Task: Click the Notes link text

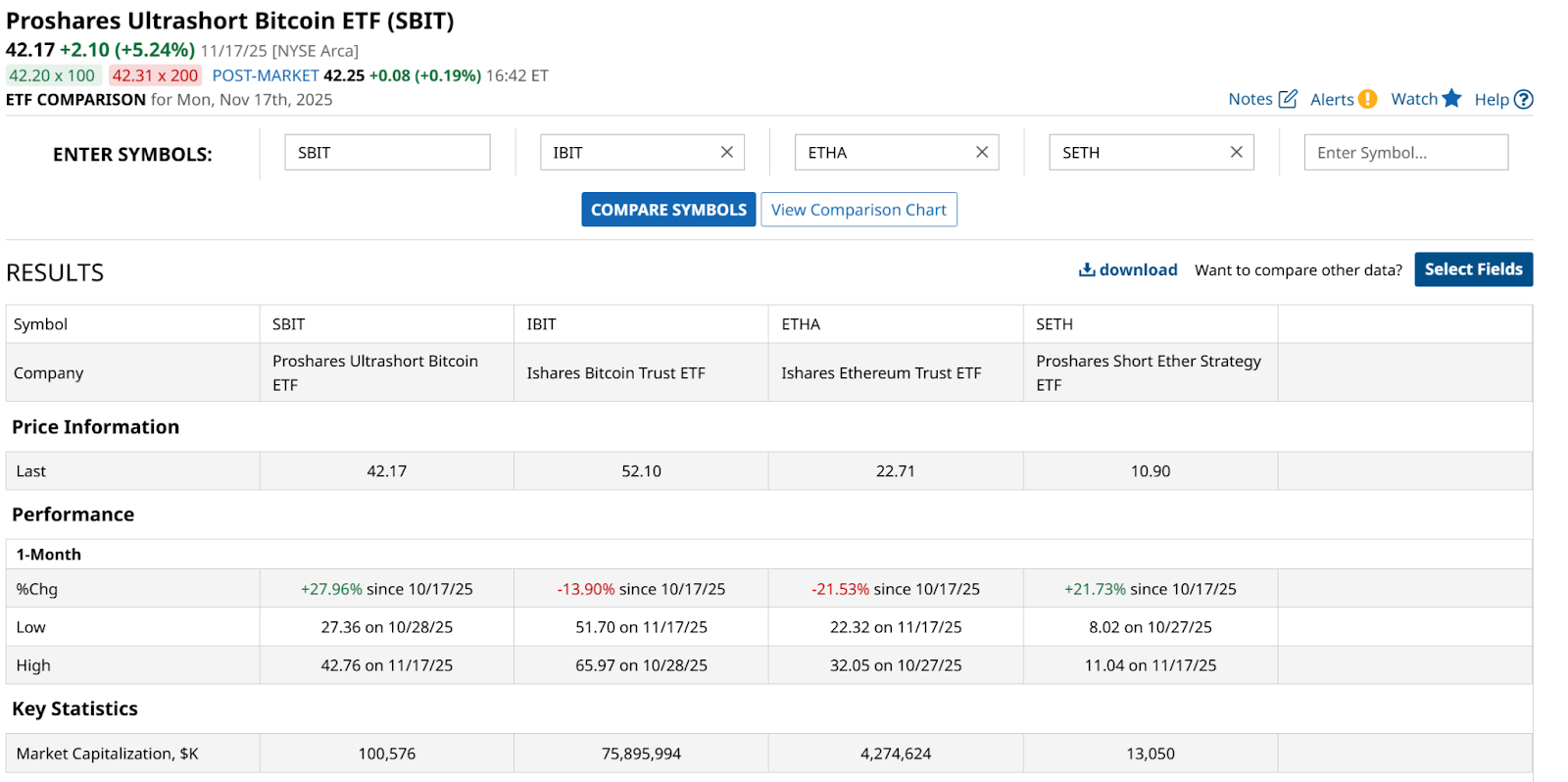Action: click(x=1249, y=99)
